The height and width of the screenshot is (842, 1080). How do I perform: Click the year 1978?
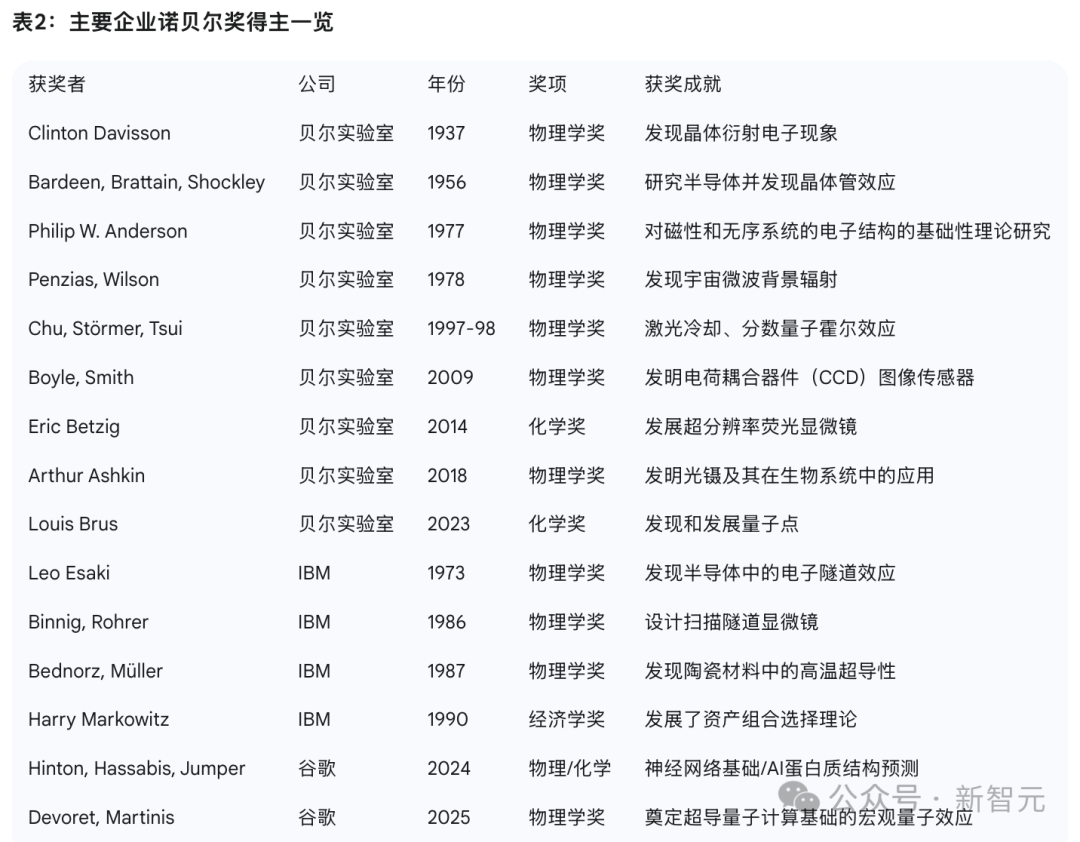tap(446, 280)
